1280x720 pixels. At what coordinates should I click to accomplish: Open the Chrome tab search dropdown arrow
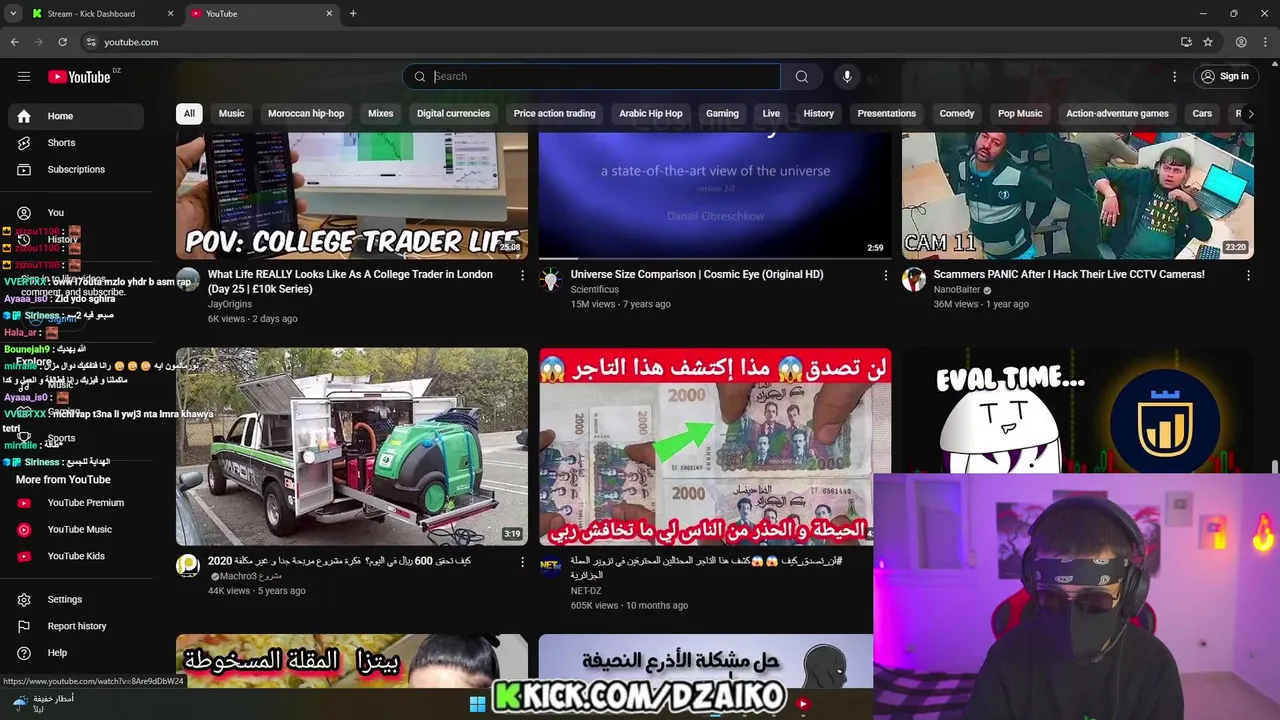pos(12,14)
